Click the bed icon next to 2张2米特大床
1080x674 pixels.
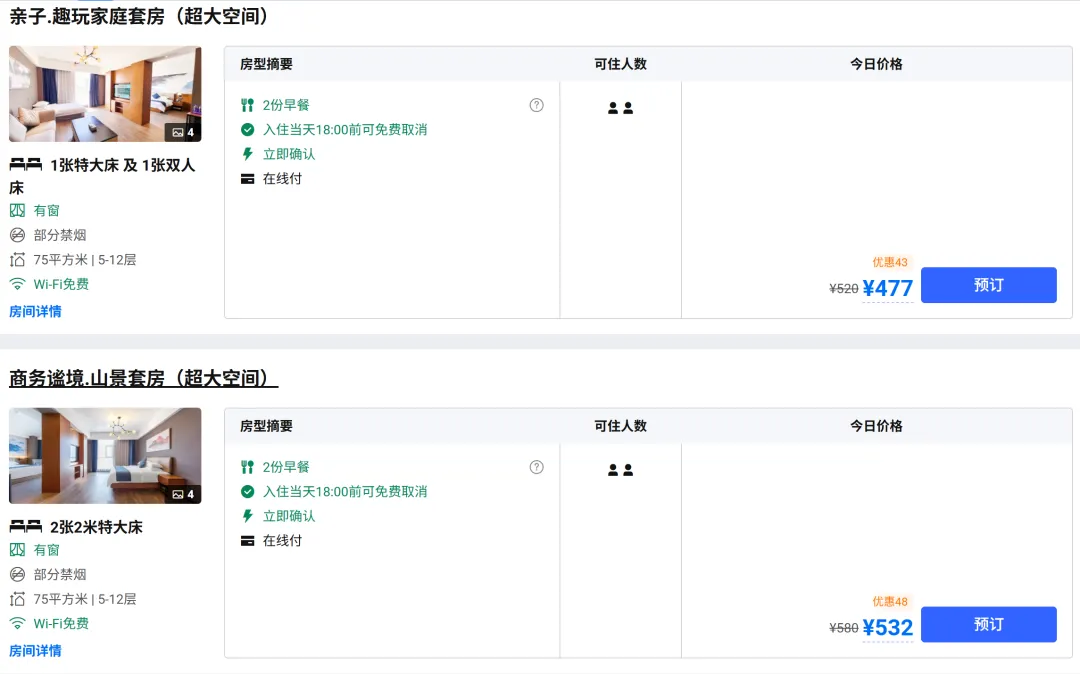25,527
